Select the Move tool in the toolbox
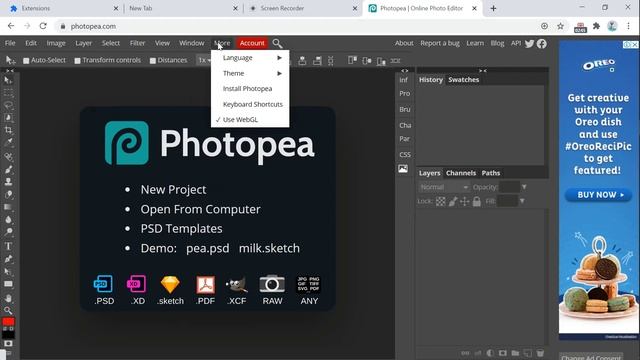This screenshot has height=360, width=640. click(8, 80)
